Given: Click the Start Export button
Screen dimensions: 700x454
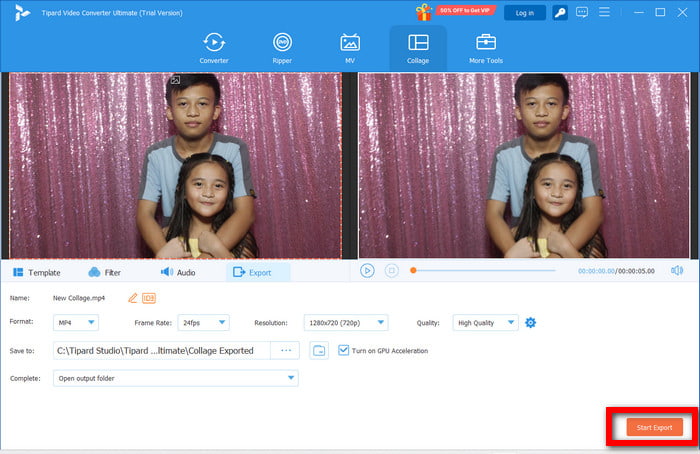Looking at the screenshot, I should 654,427.
